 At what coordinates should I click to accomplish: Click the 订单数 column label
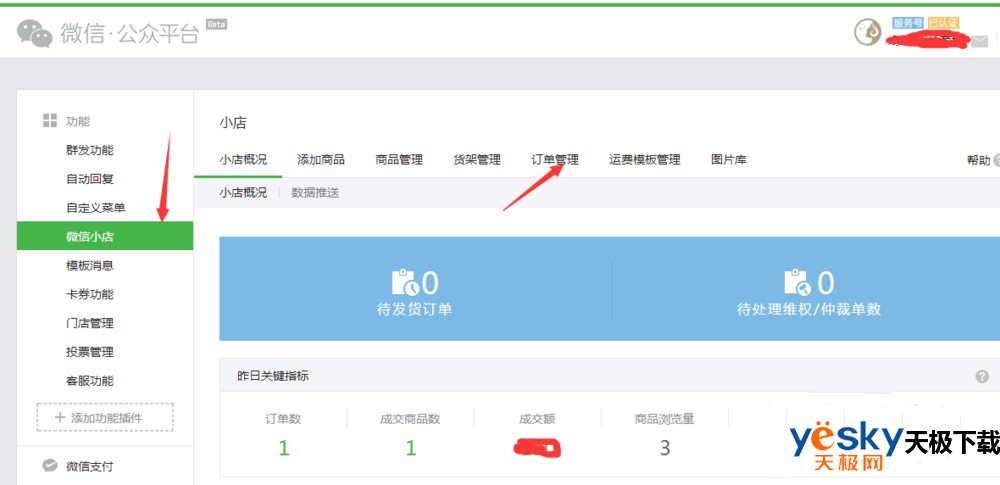[283, 419]
